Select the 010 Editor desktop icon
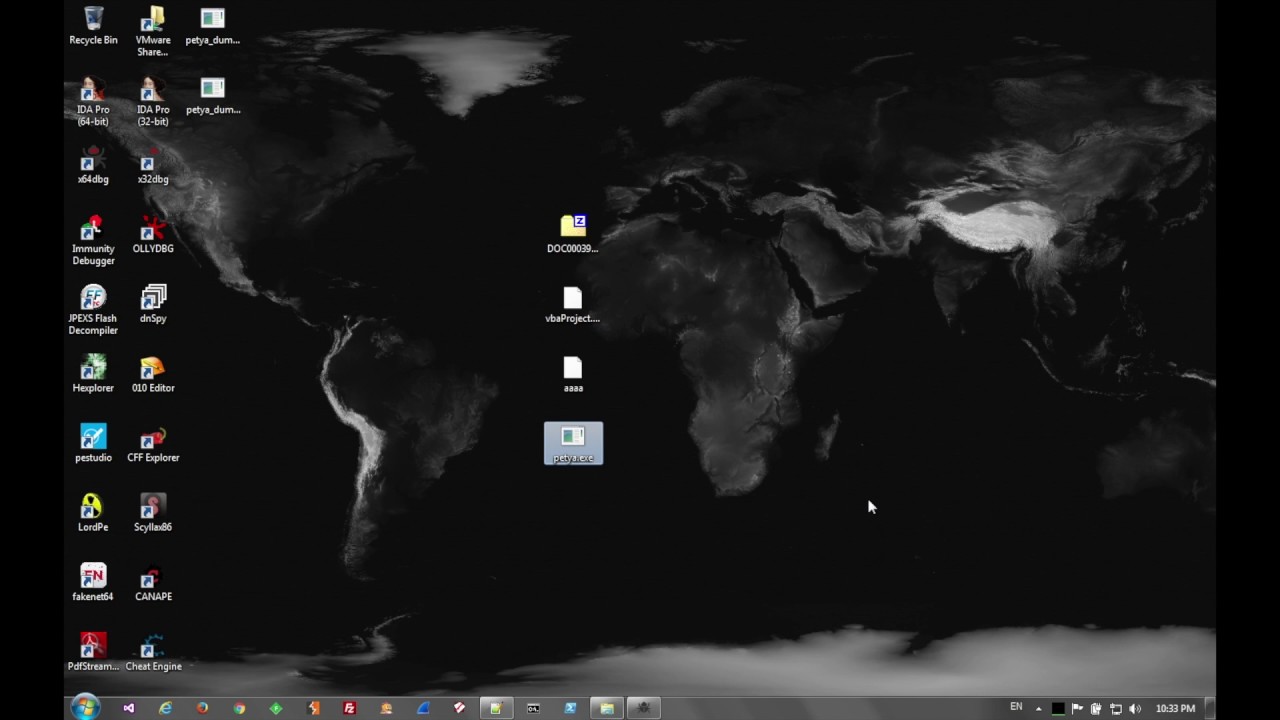The width and height of the screenshot is (1280, 720). coord(153,374)
